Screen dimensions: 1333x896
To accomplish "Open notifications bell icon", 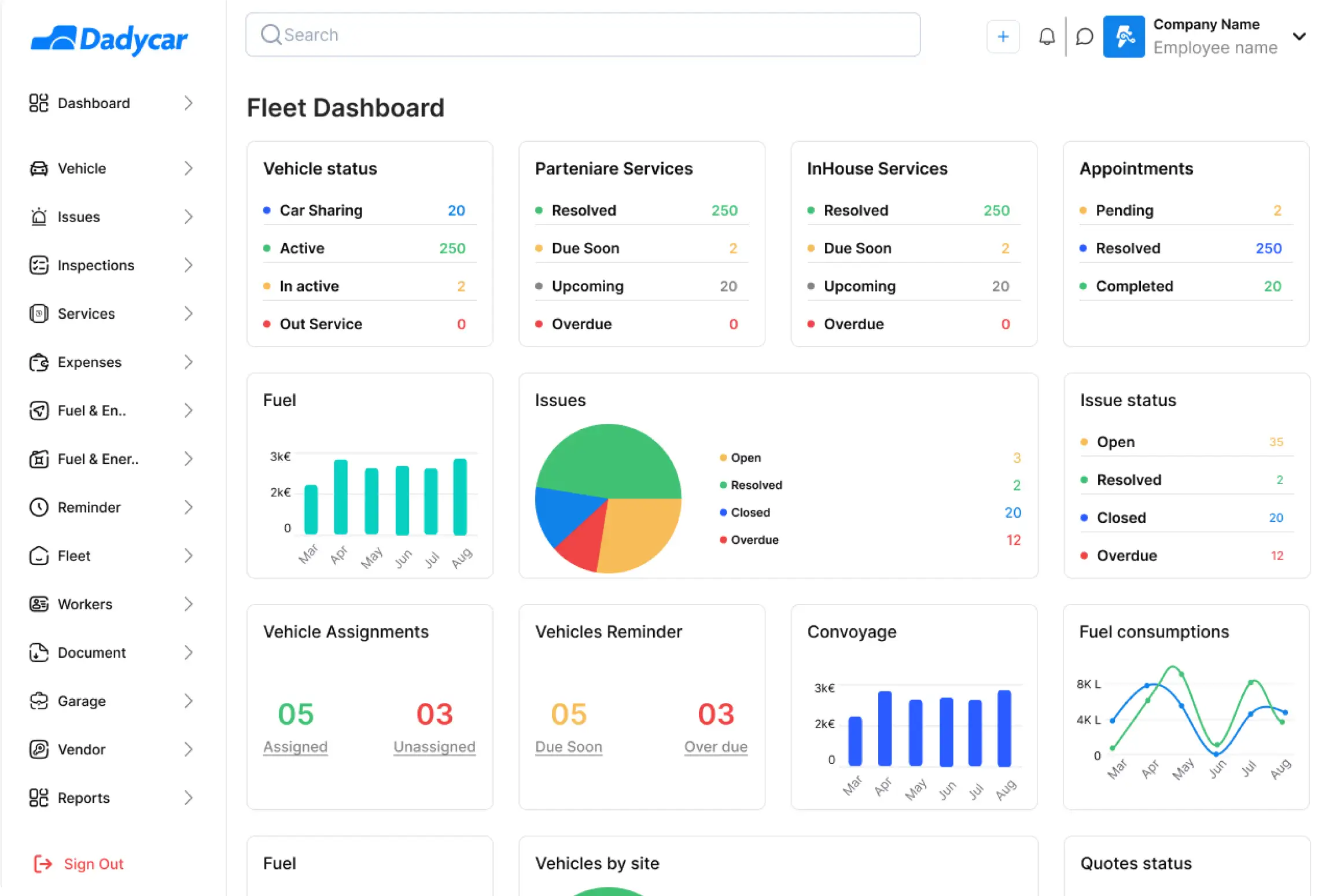I will 1047,36.
